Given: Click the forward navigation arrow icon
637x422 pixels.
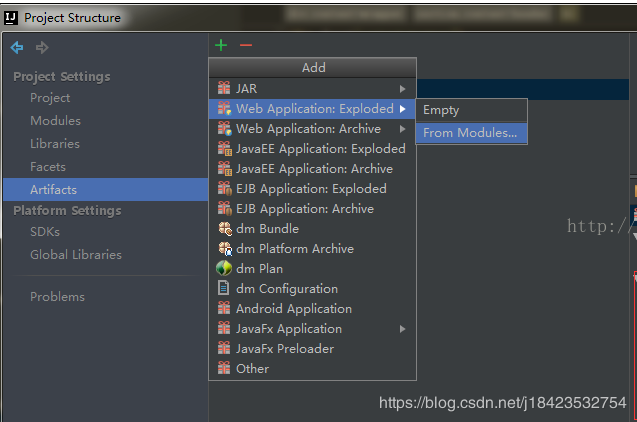Looking at the screenshot, I should tap(42, 47).
